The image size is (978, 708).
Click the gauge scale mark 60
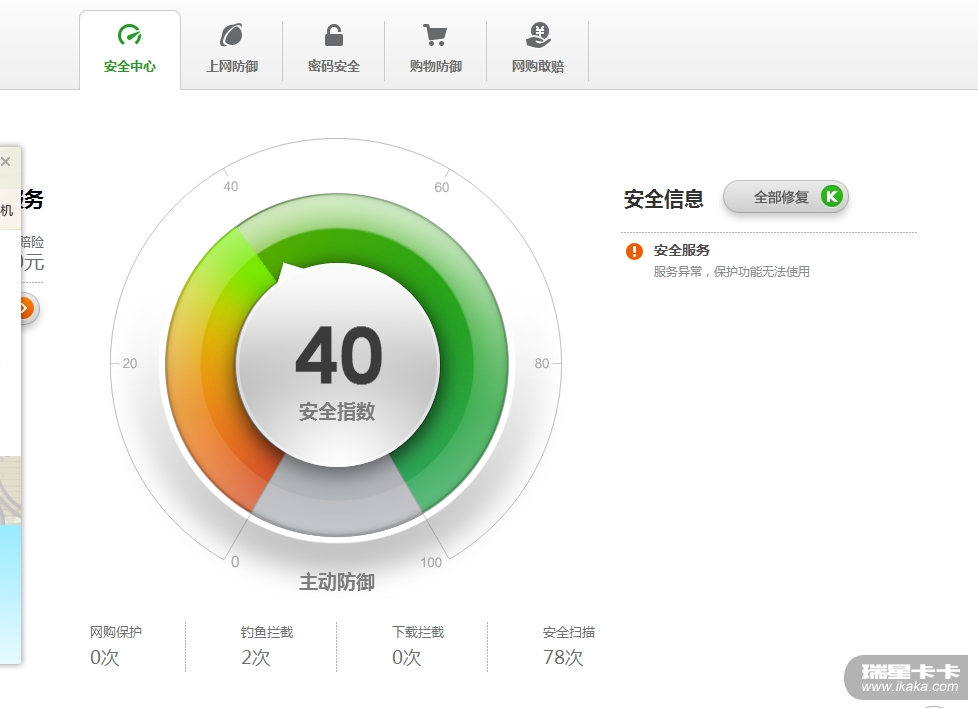(442, 187)
